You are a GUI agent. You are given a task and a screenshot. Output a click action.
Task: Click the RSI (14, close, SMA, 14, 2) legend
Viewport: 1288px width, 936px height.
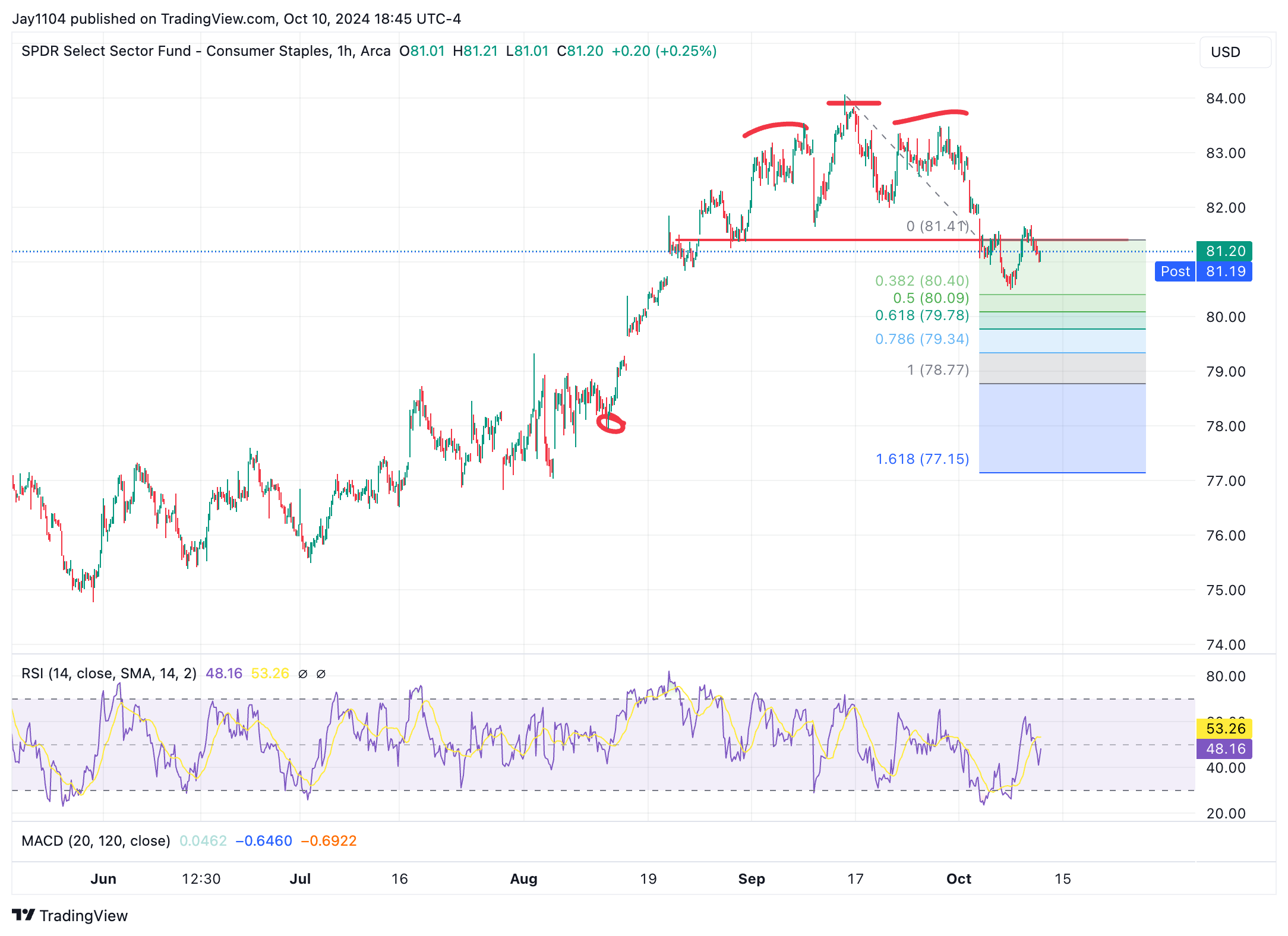coord(109,673)
